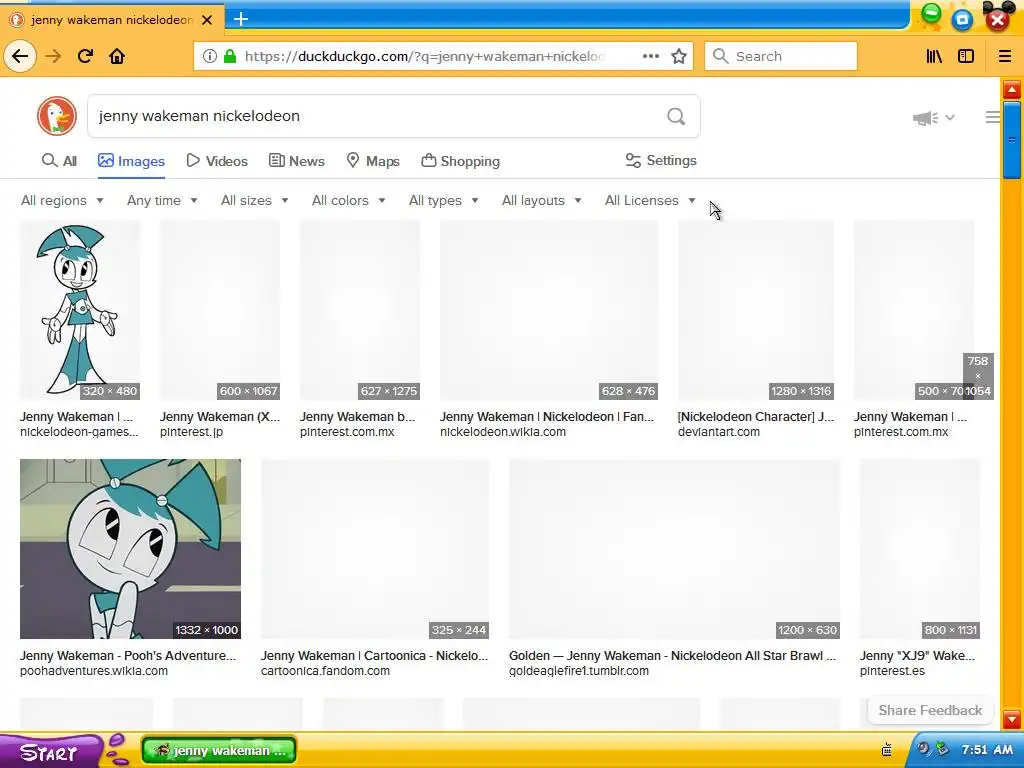The height and width of the screenshot is (768, 1024).
Task: Click the round system tray icon next to the clock
Action: click(924, 749)
